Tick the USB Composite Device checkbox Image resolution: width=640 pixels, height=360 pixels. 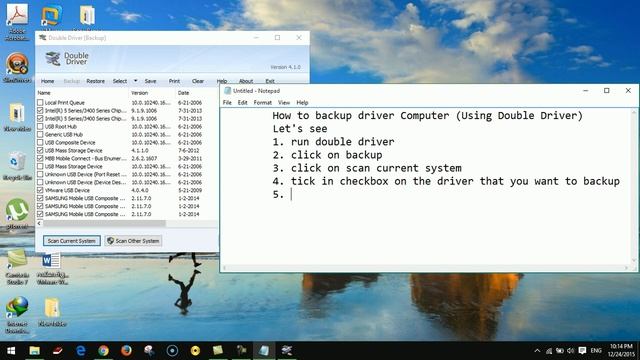(40, 142)
